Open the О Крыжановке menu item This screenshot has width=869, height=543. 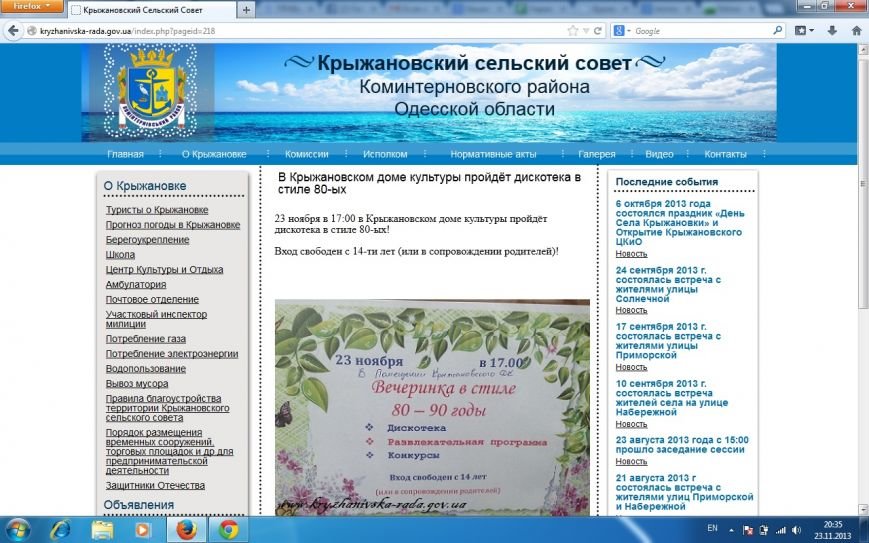[x=214, y=154]
